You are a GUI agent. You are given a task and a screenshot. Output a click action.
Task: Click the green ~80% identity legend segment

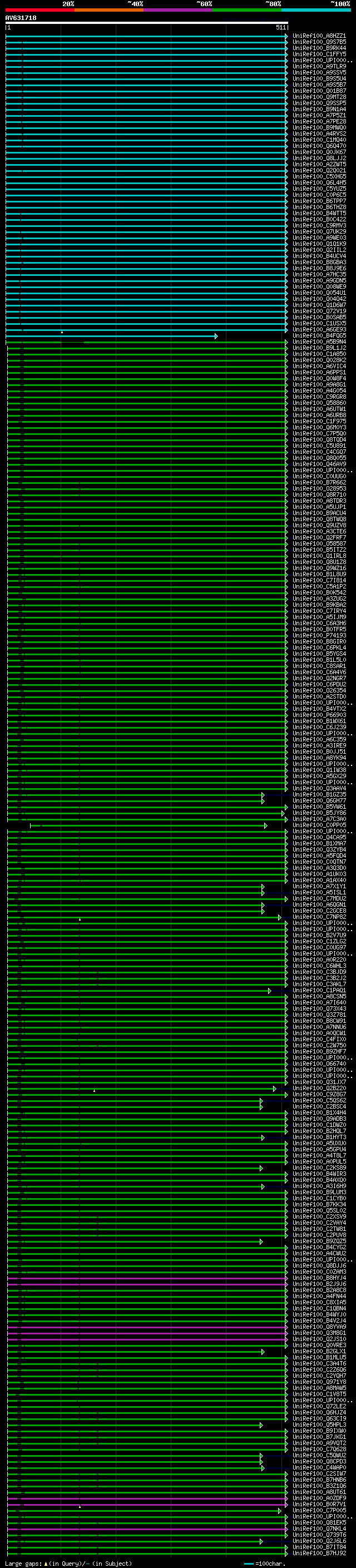(247, 10)
